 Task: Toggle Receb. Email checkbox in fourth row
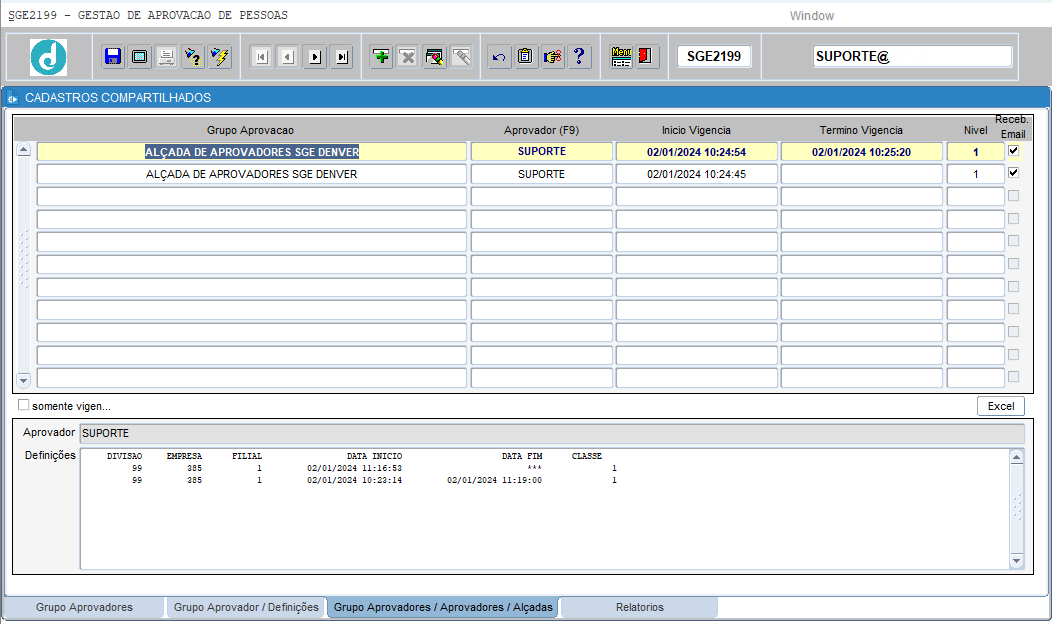(1013, 219)
